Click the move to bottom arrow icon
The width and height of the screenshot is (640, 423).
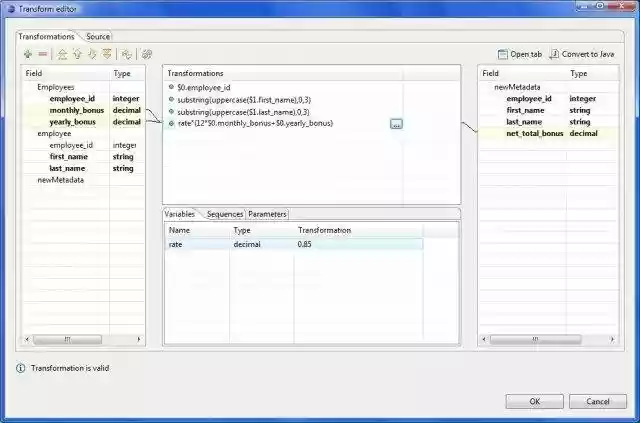pyautogui.click(x=106, y=54)
